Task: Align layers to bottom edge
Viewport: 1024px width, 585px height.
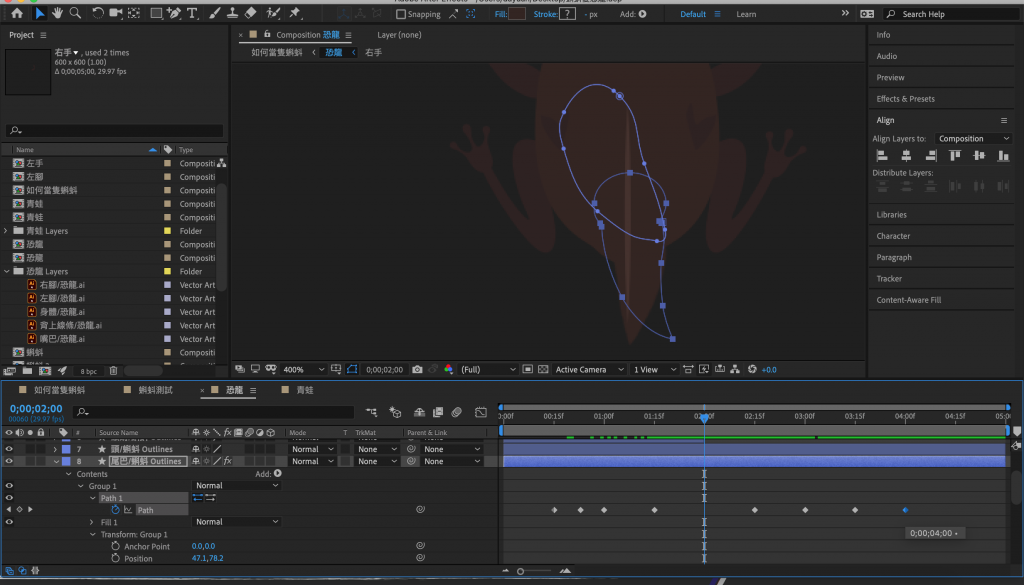Action: coord(1003,155)
